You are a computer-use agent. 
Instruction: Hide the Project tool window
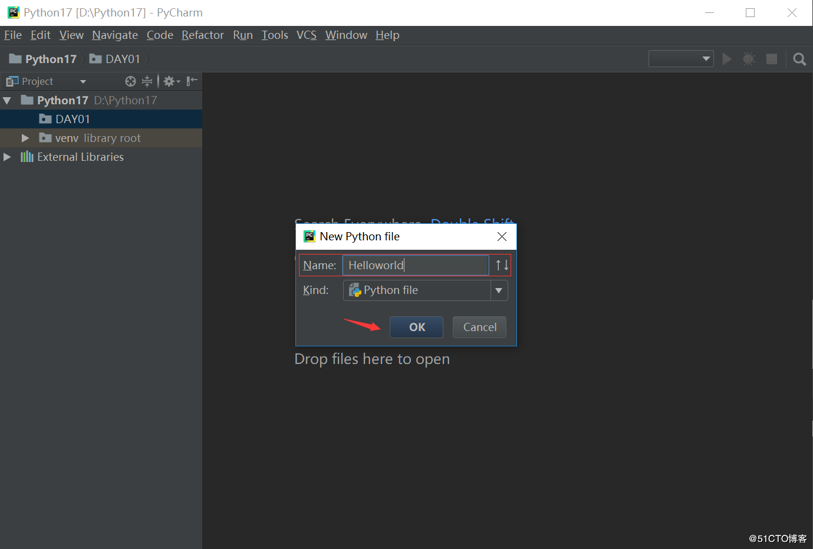click(x=192, y=81)
